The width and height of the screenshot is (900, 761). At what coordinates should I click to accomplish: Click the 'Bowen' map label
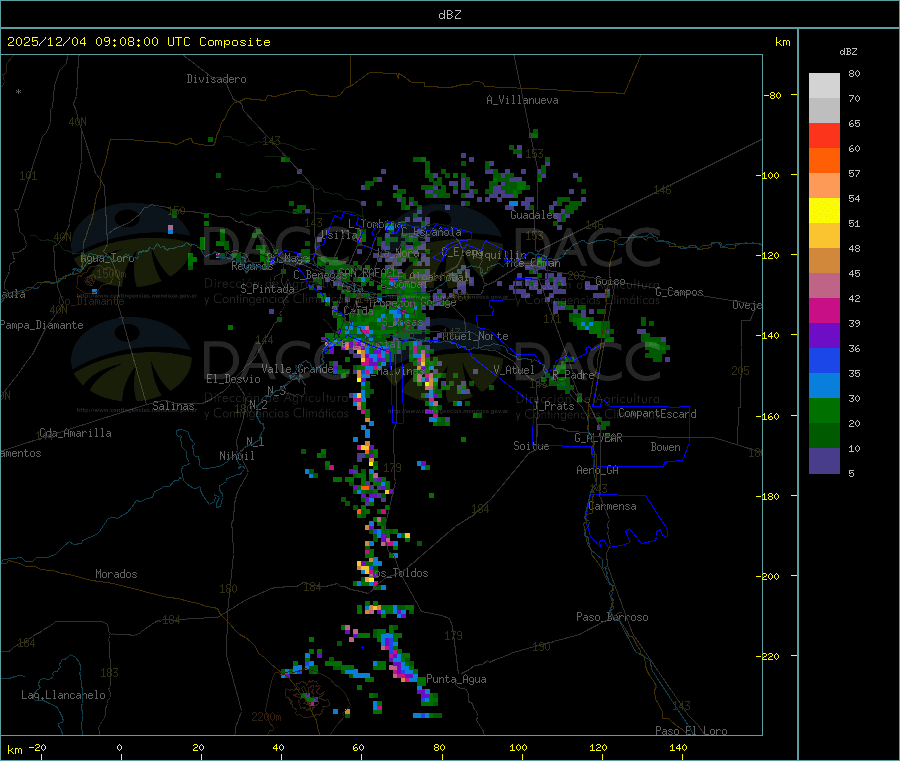coord(666,447)
